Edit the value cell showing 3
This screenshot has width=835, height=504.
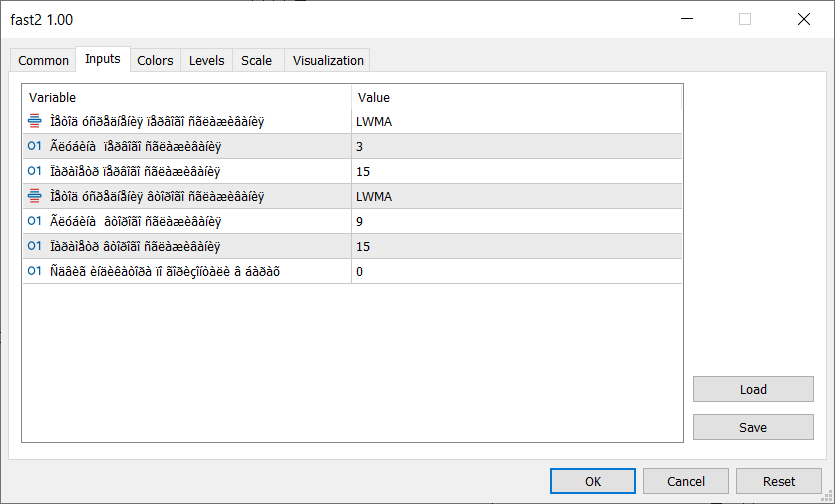point(517,147)
